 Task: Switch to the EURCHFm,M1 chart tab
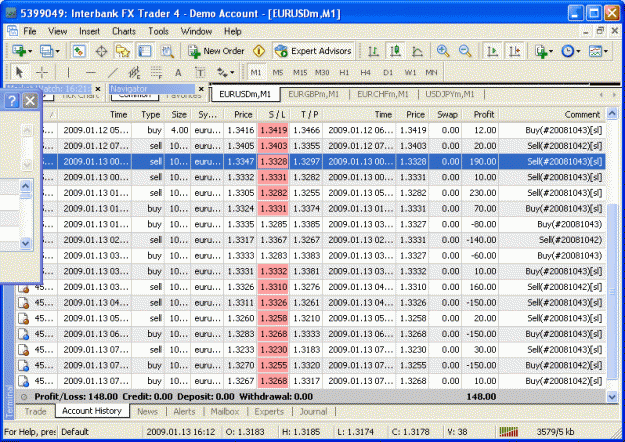pos(383,94)
